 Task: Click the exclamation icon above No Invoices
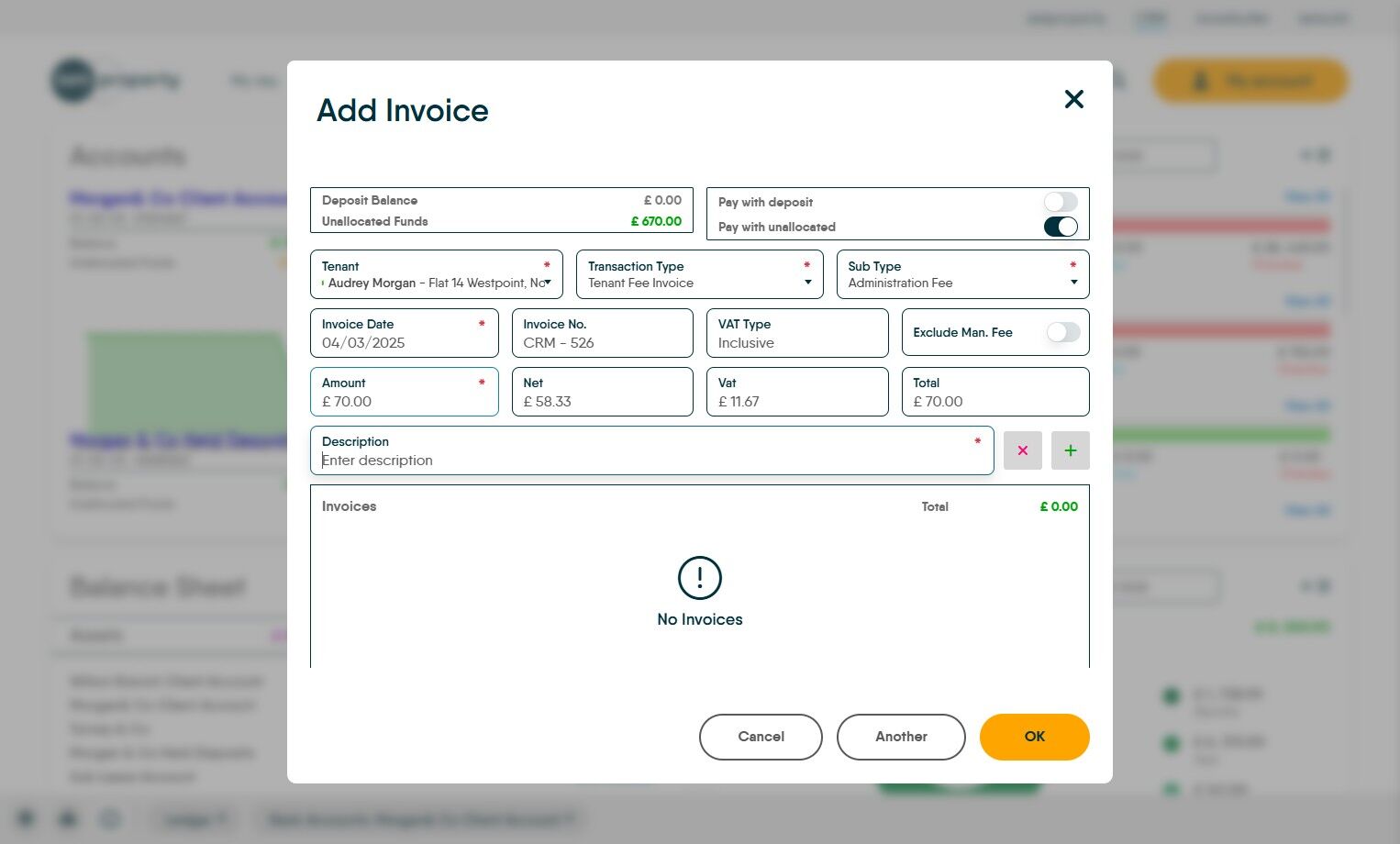pyautogui.click(x=700, y=578)
